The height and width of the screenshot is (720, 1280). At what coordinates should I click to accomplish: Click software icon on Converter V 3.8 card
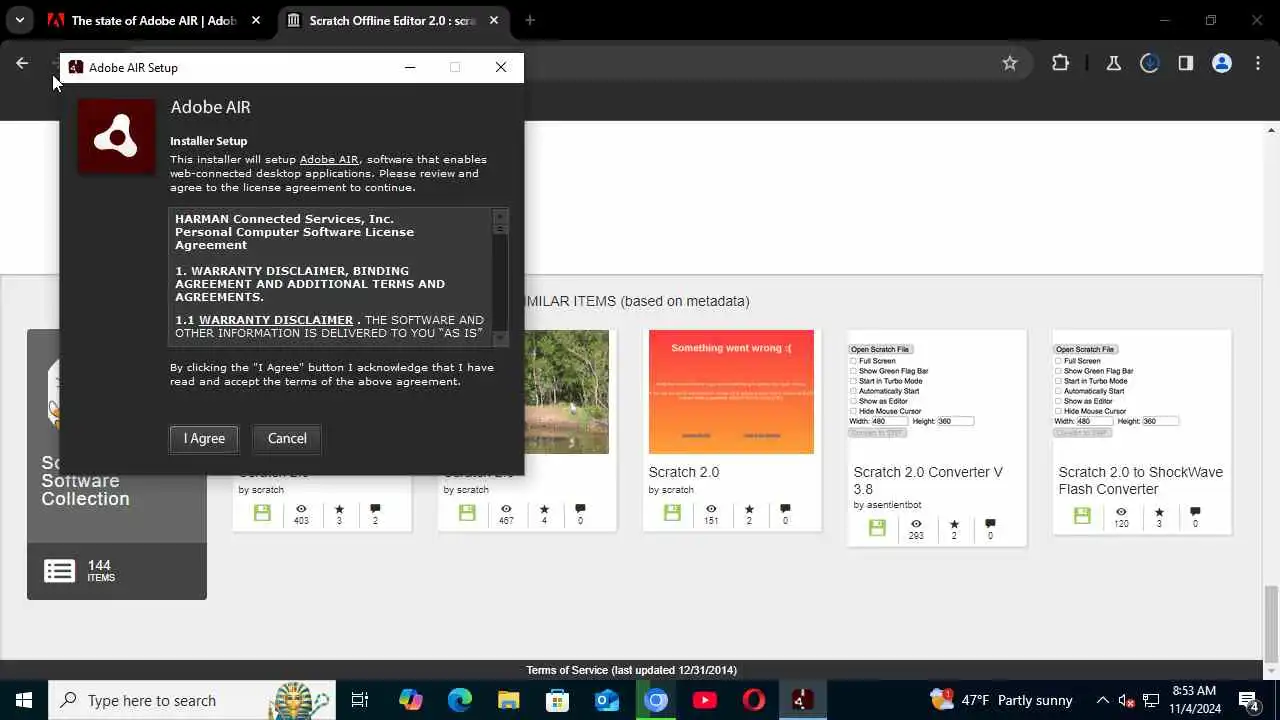(877, 528)
